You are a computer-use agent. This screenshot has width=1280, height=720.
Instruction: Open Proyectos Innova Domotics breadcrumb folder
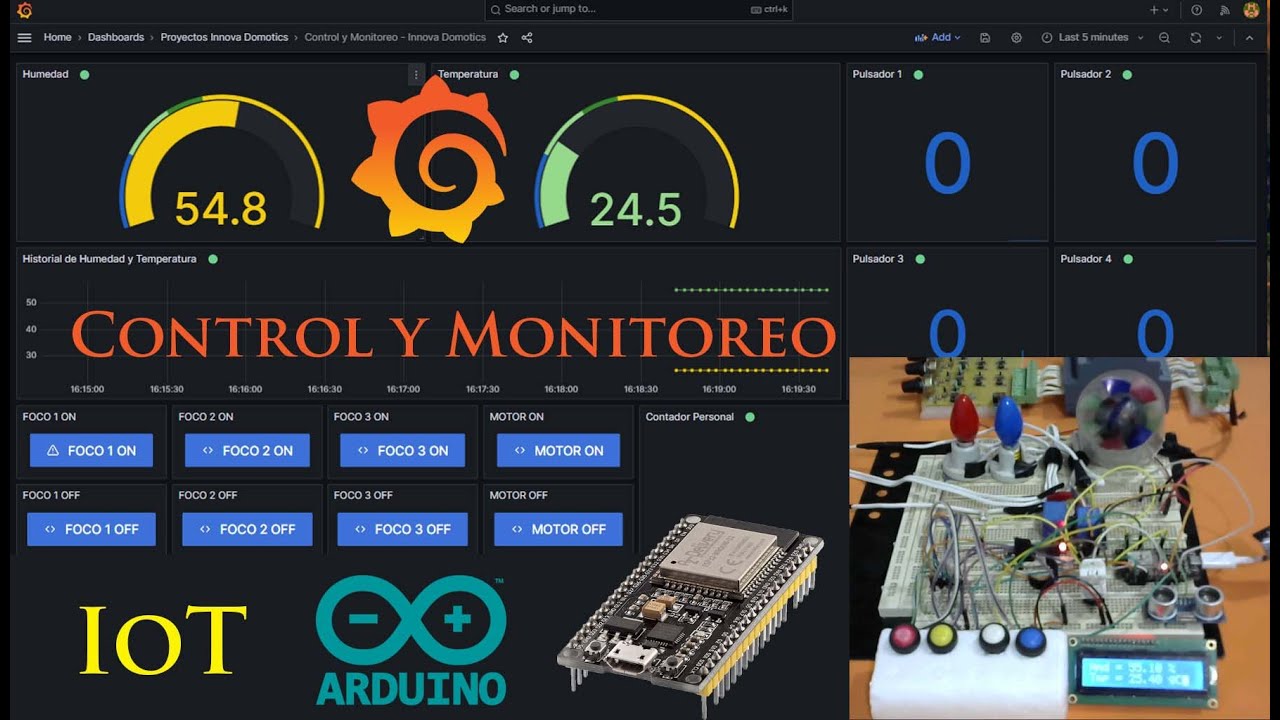224,37
